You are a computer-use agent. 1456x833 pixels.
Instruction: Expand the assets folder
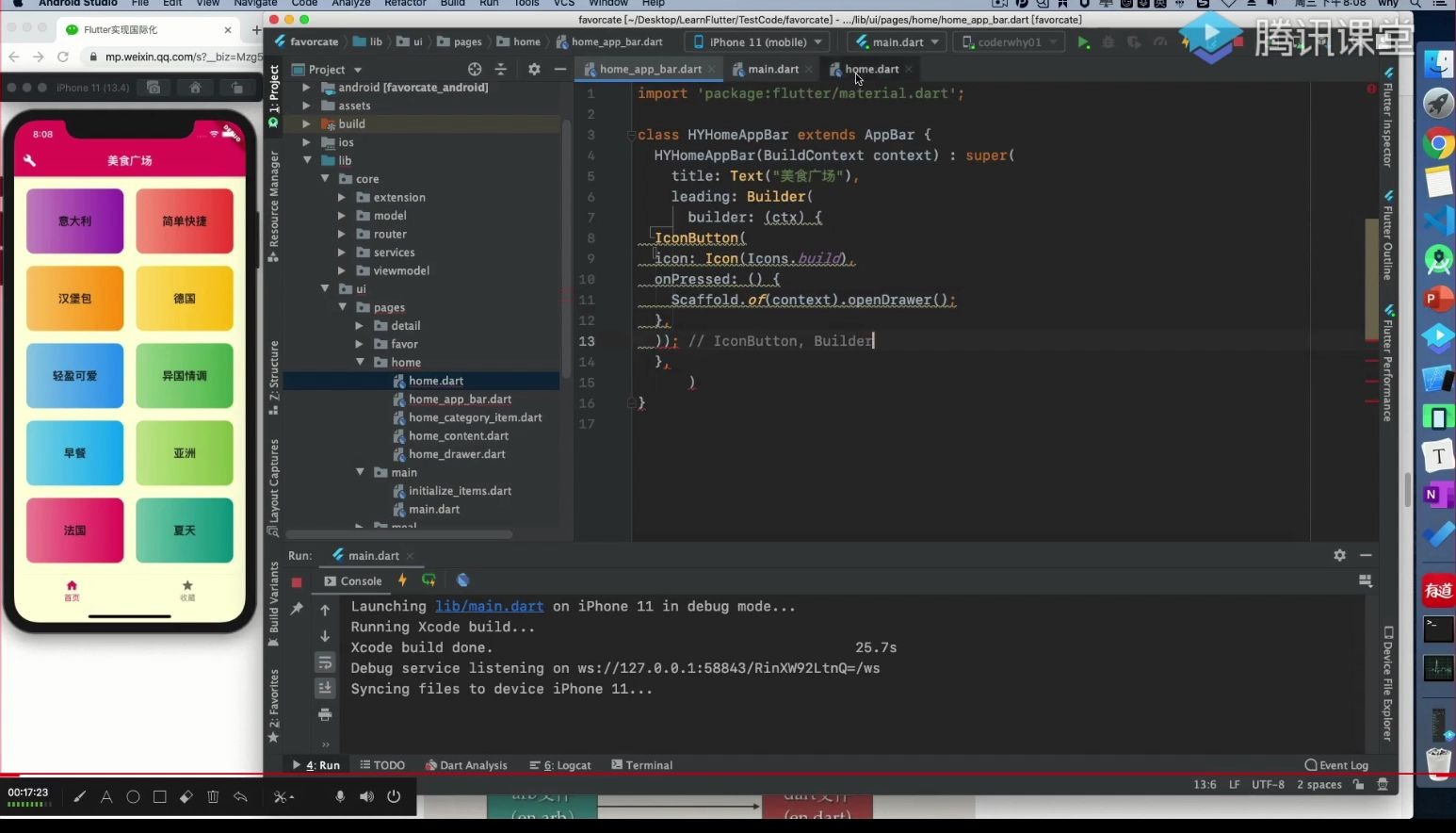point(306,106)
